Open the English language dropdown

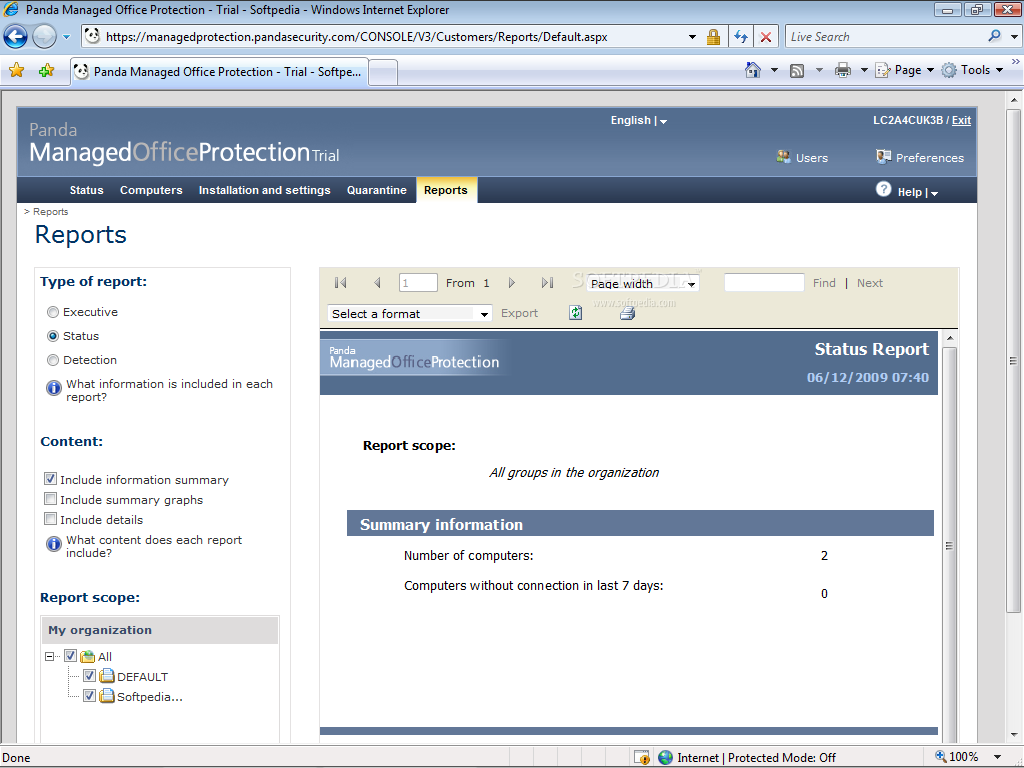coord(639,120)
